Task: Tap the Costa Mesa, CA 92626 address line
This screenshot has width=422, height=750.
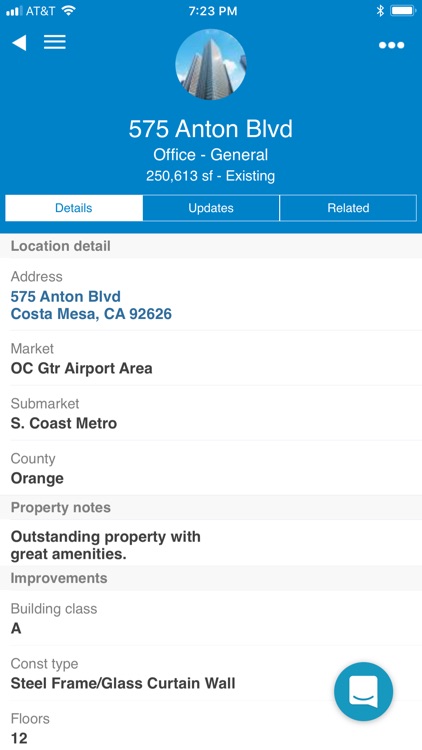Action: (91, 314)
